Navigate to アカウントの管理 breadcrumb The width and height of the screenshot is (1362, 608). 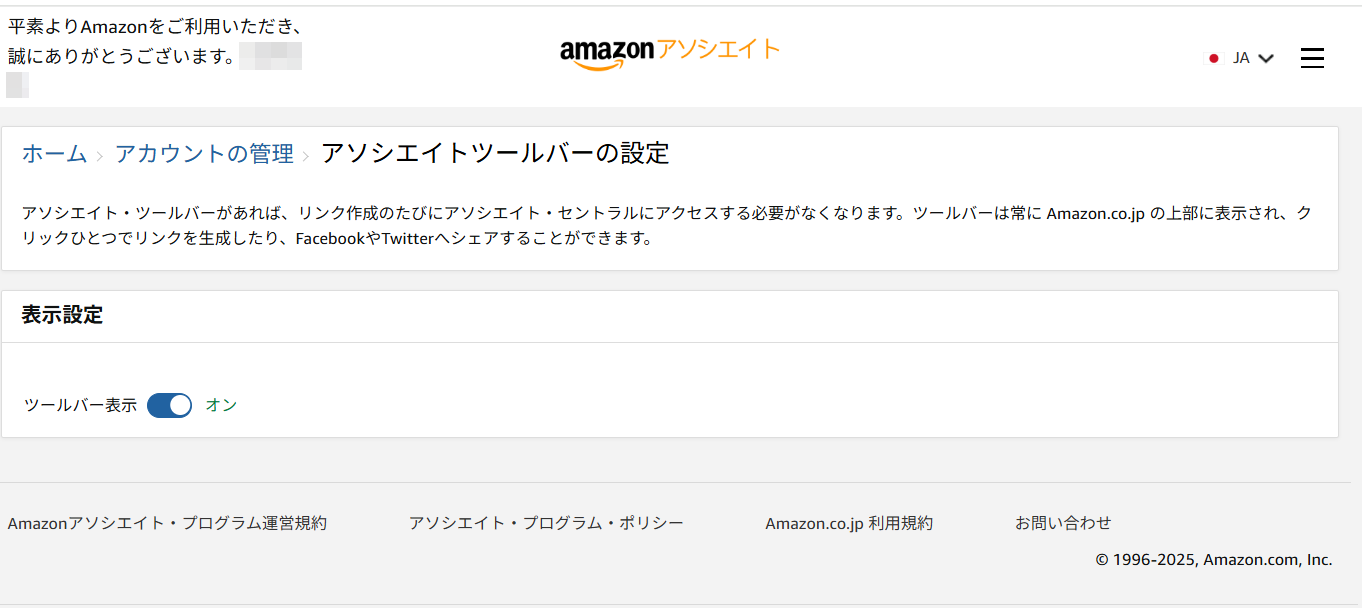pyautogui.click(x=204, y=154)
